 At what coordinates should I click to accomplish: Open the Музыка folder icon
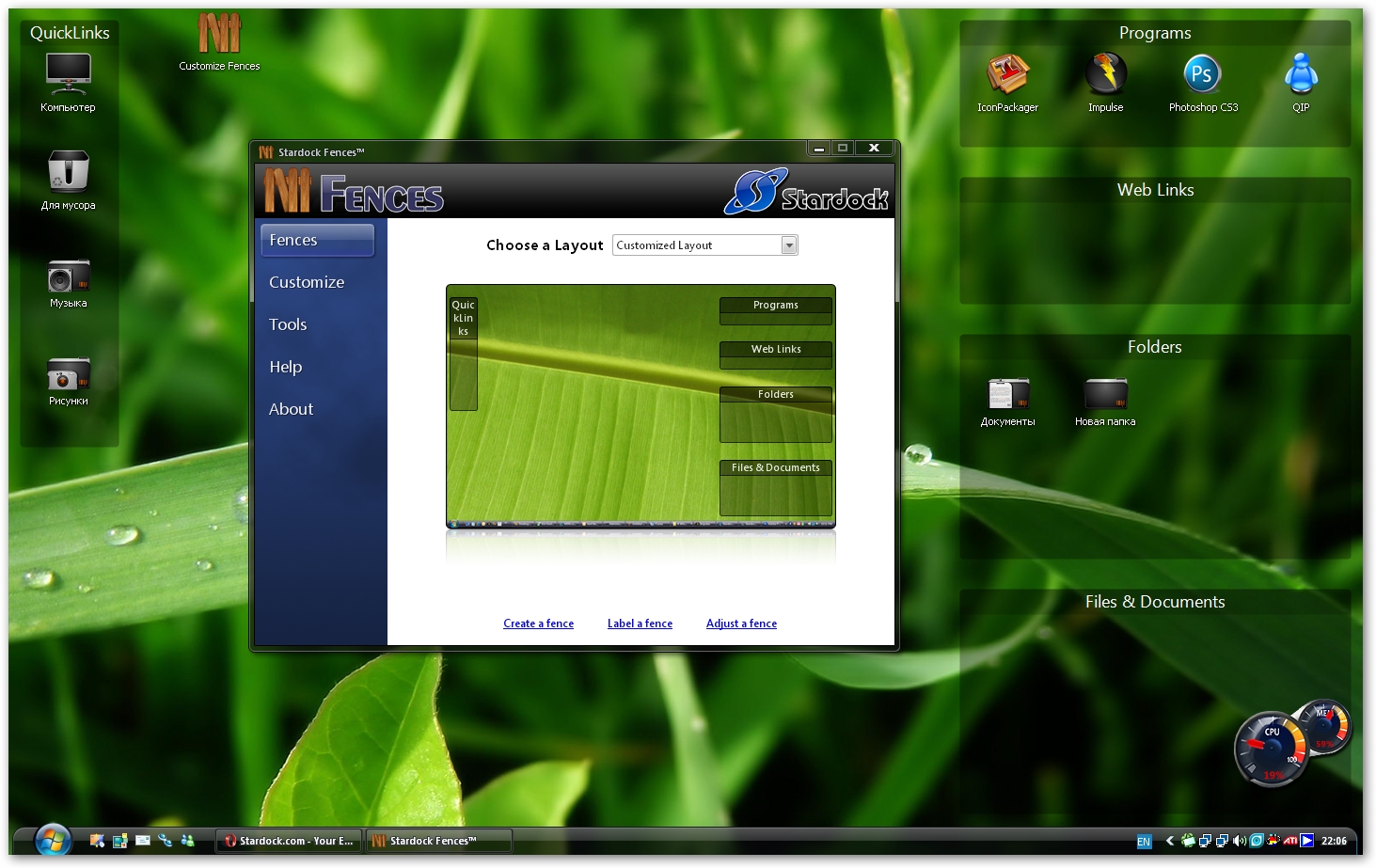[69, 283]
